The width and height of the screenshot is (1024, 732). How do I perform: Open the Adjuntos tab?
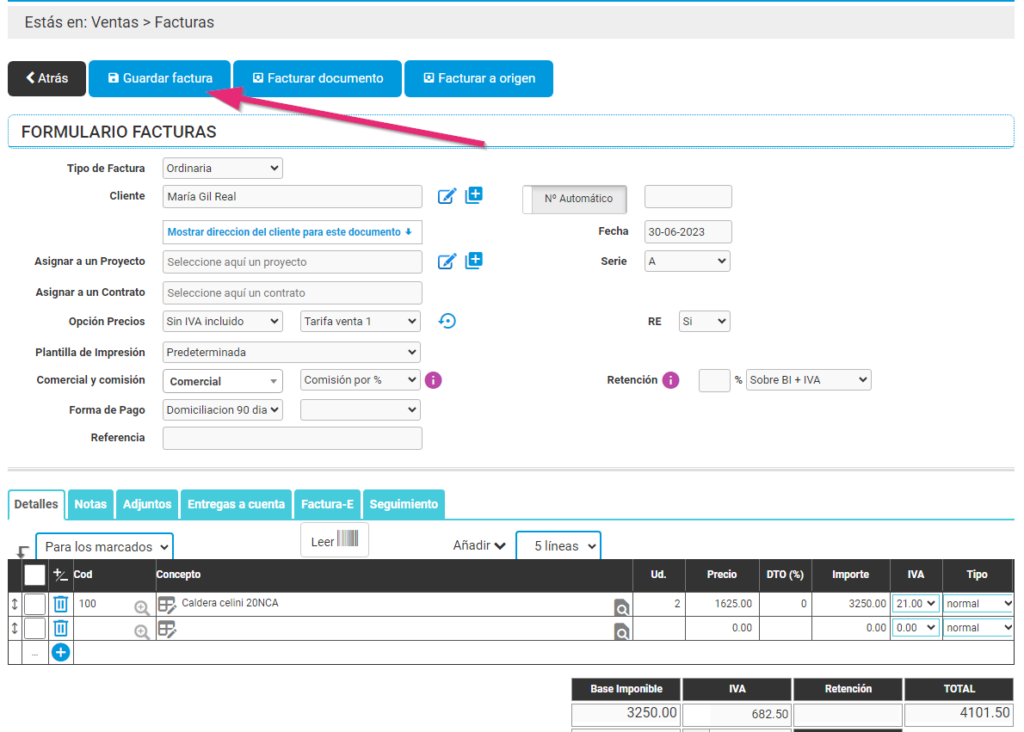146,504
